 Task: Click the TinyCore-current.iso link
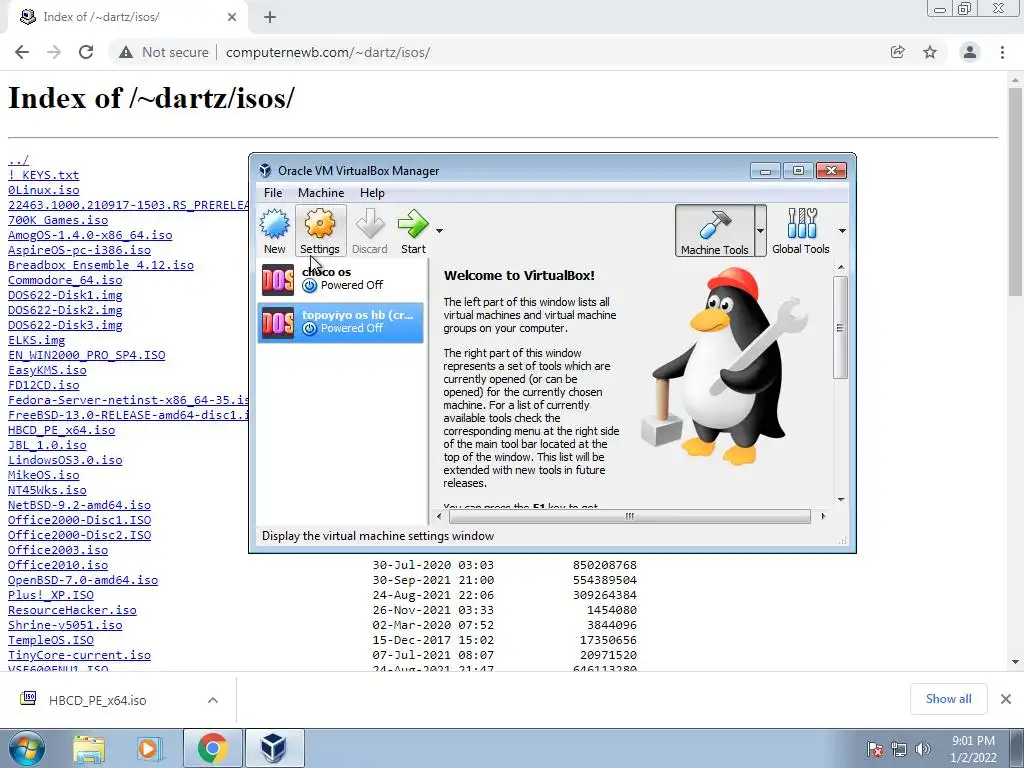coord(80,655)
